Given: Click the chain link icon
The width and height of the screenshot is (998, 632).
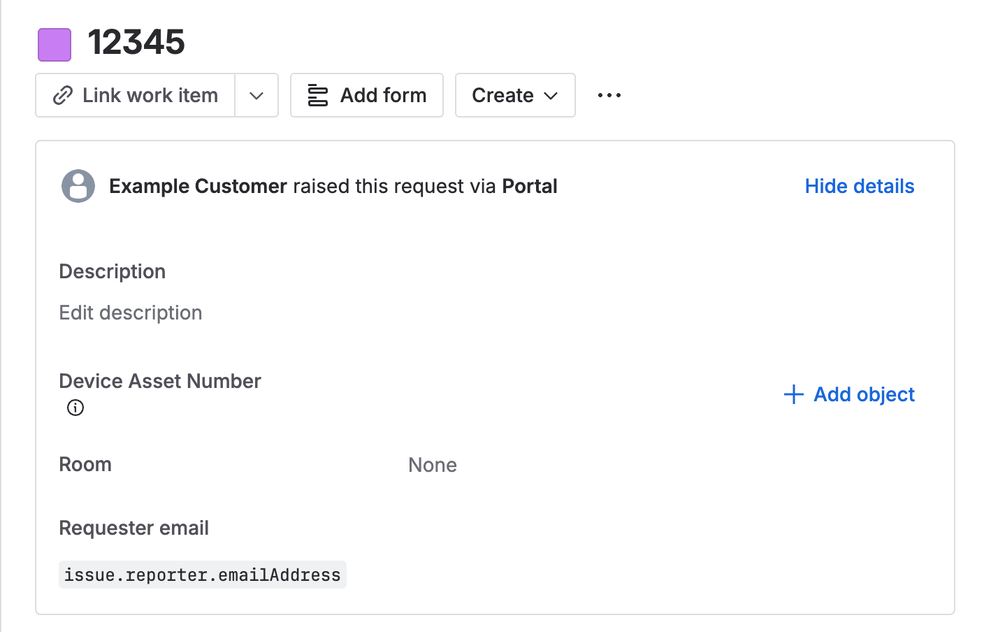Looking at the screenshot, I should 63,96.
